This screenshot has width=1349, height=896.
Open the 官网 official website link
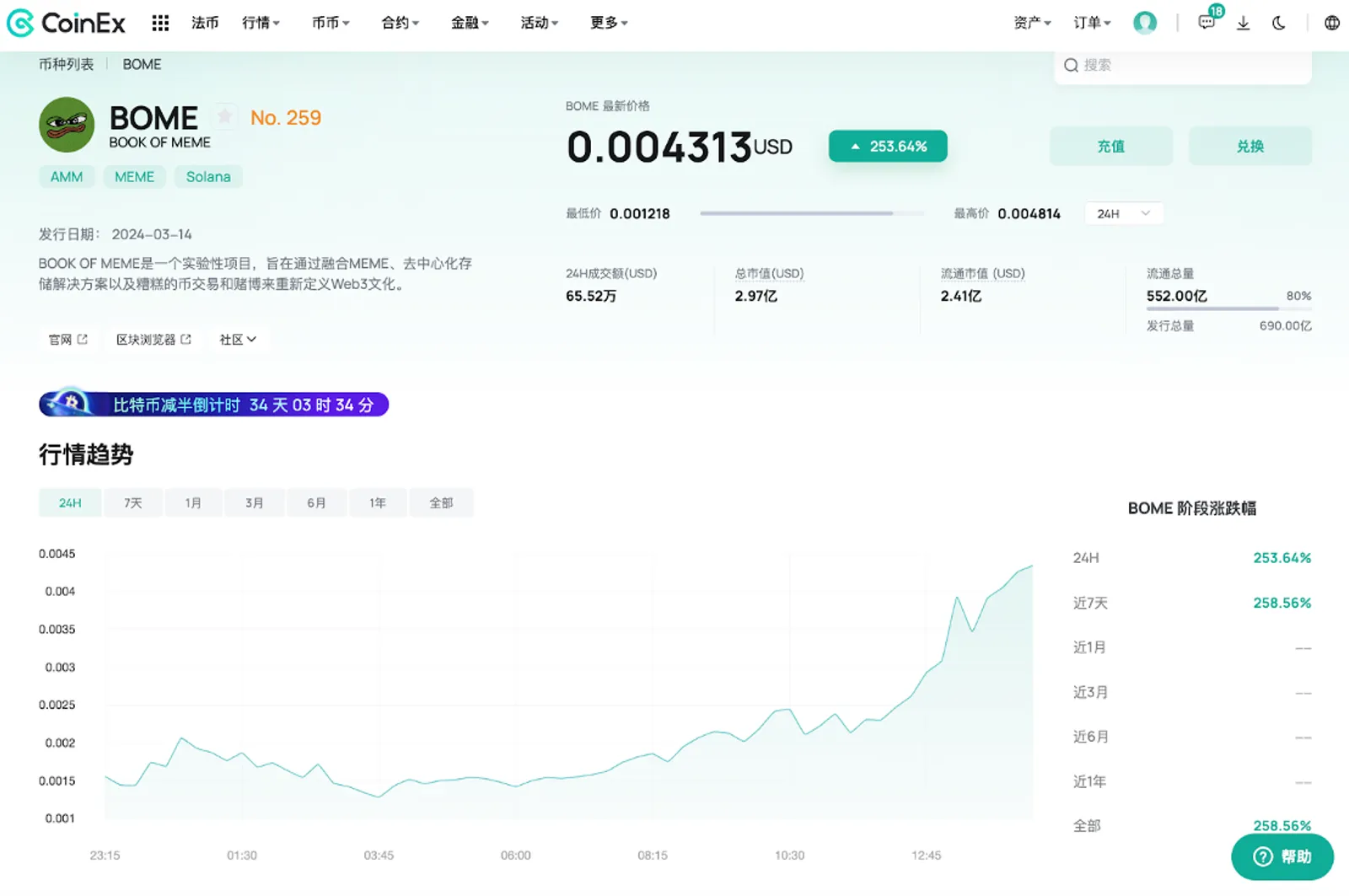coord(67,340)
